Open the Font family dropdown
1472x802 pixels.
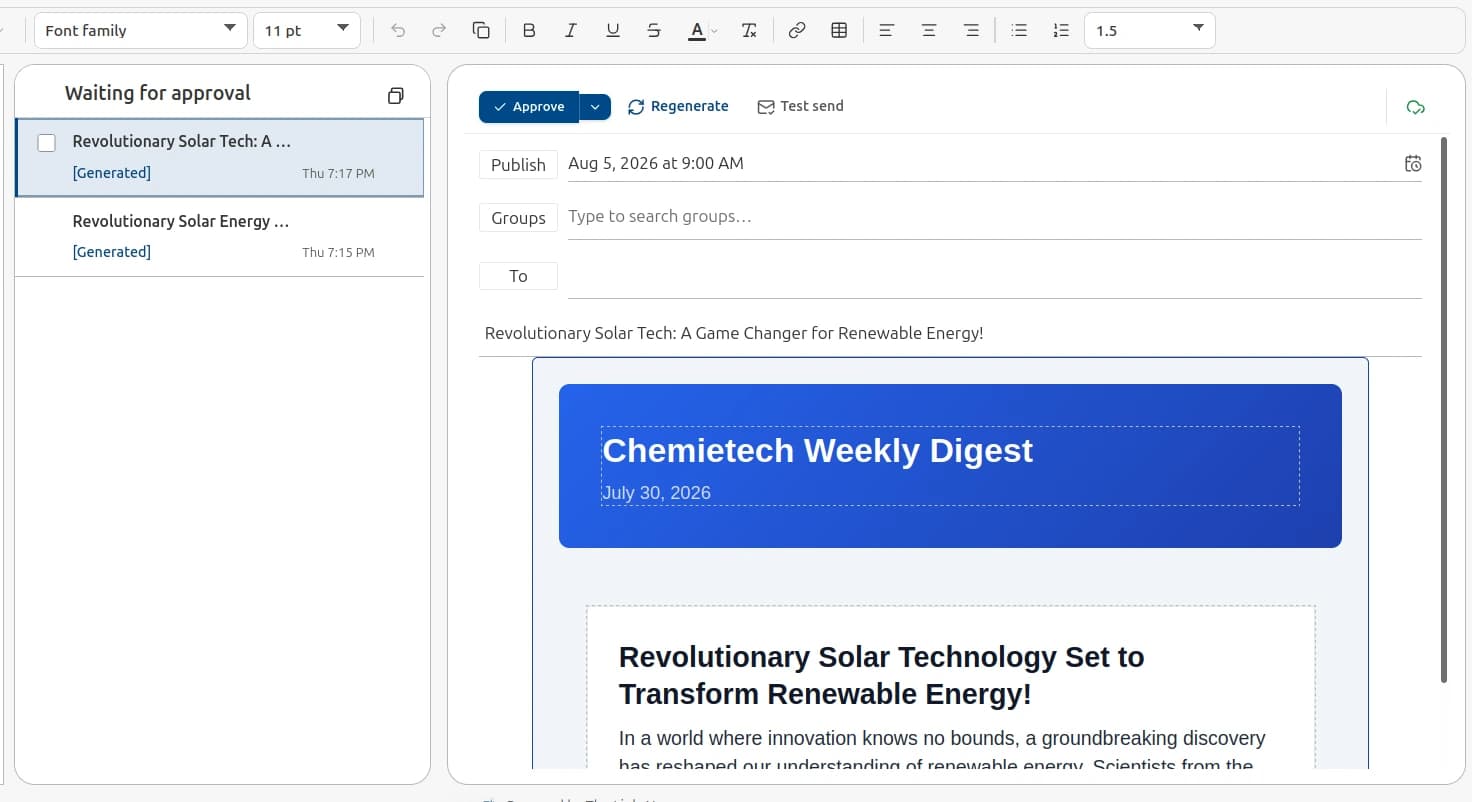click(141, 30)
